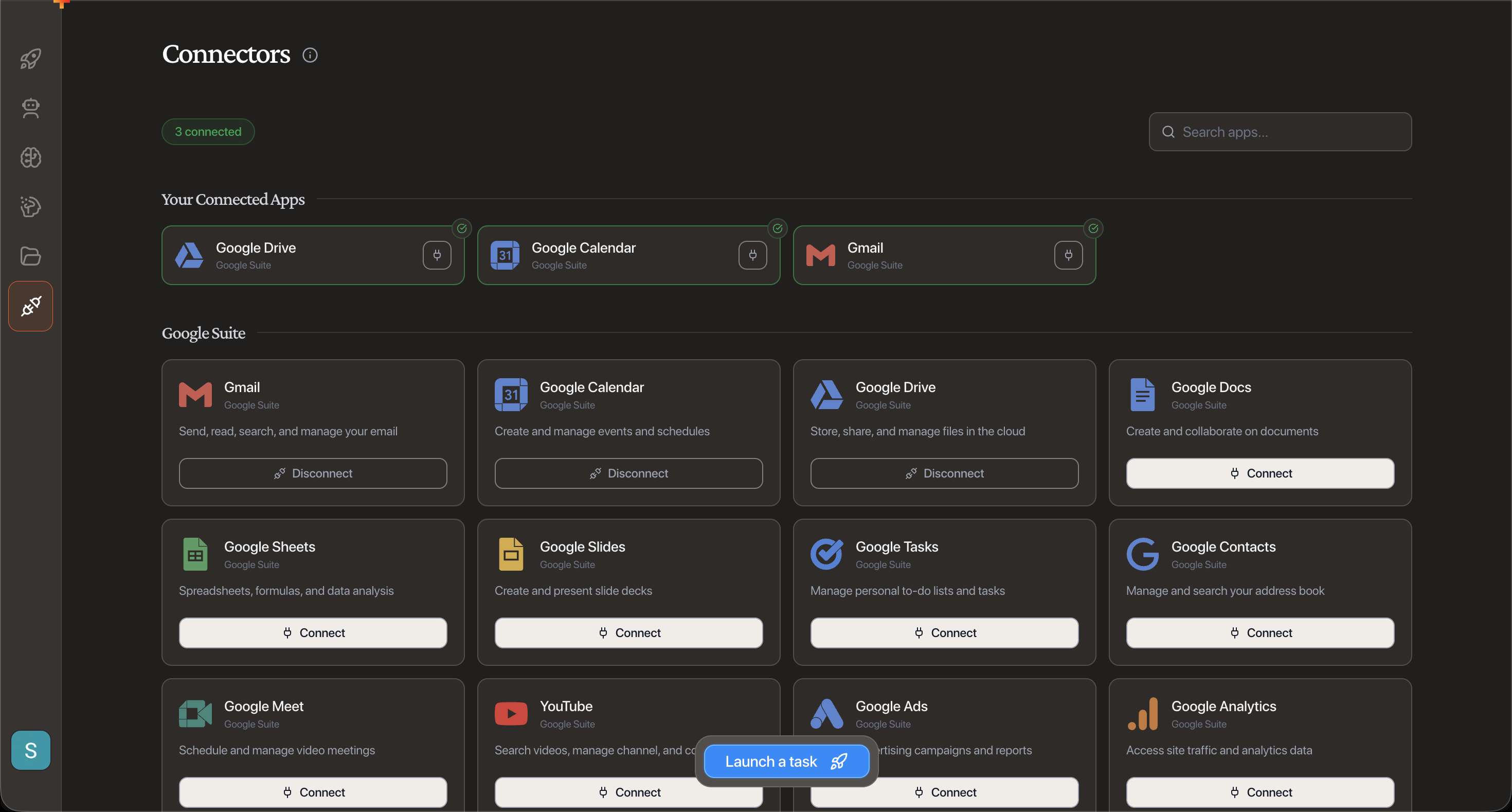Connect Google Tasks
The image size is (1512, 812).
944,633
